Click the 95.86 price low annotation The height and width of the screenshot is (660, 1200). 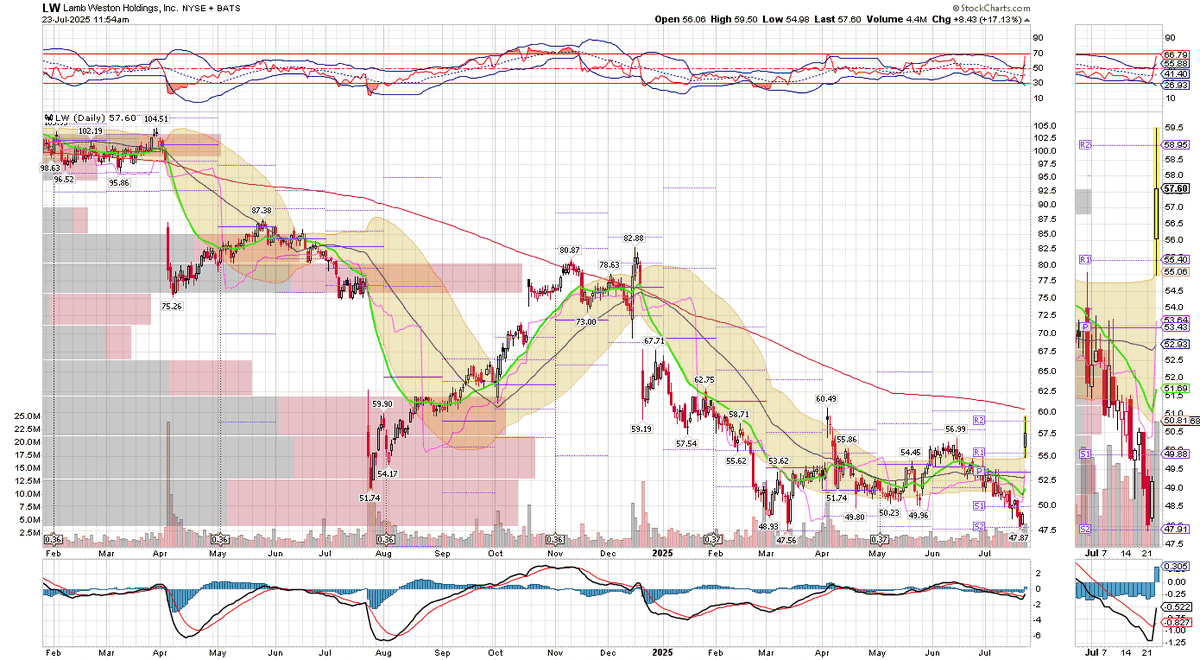click(x=119, y=182)
